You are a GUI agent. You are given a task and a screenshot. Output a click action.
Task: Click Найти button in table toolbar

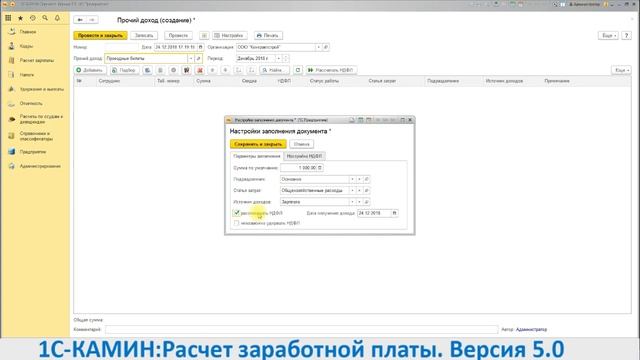(x=274, y=70)
